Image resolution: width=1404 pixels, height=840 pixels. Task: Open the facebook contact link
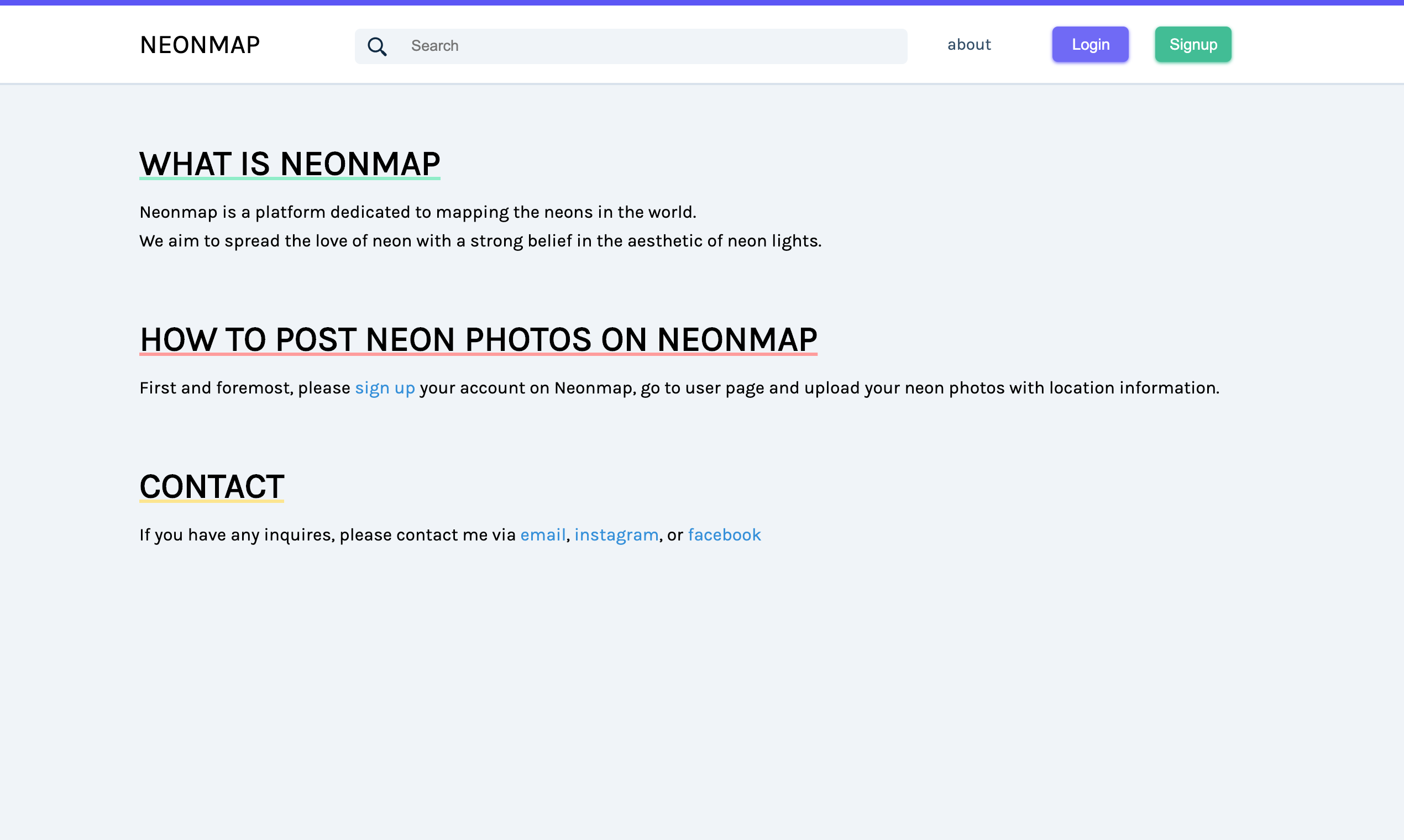724,534
